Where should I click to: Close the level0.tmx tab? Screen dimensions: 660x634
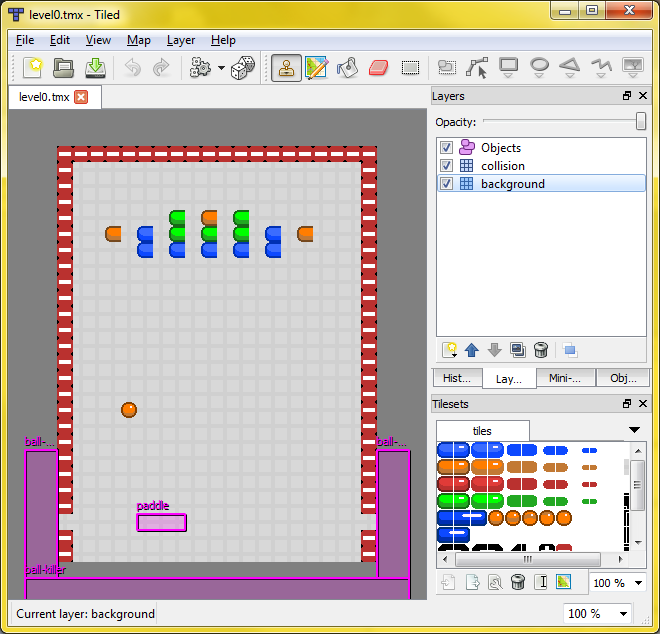point(81,97)
